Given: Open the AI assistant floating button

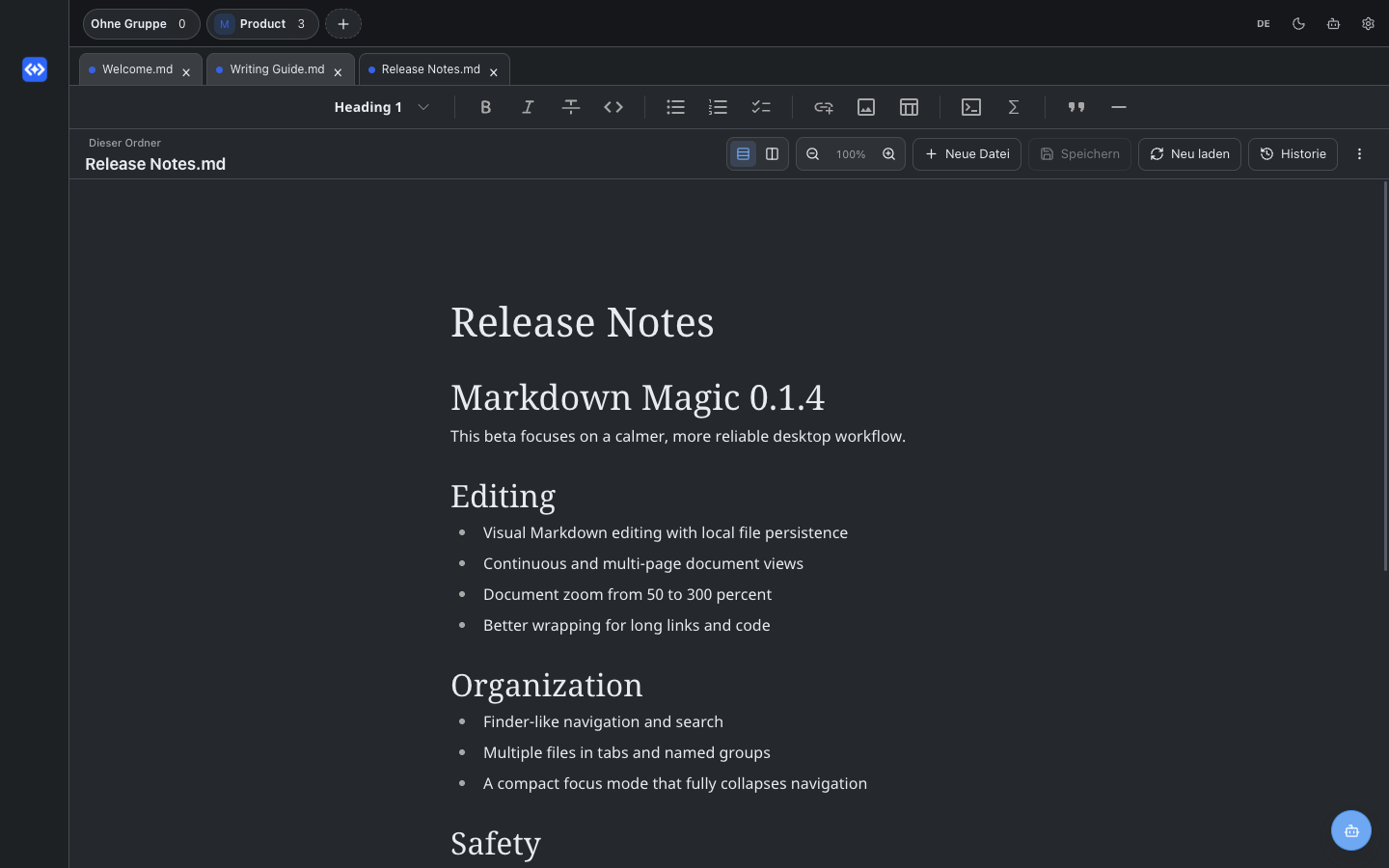Looking at the screenshot, I should tap(1350, 830).
